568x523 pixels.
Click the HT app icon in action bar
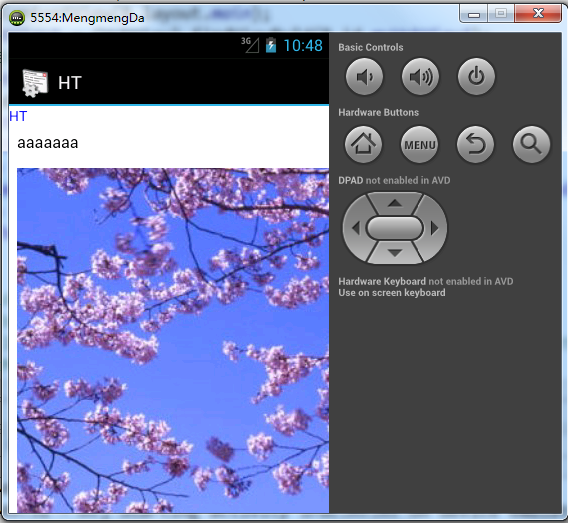click(35, 83)
